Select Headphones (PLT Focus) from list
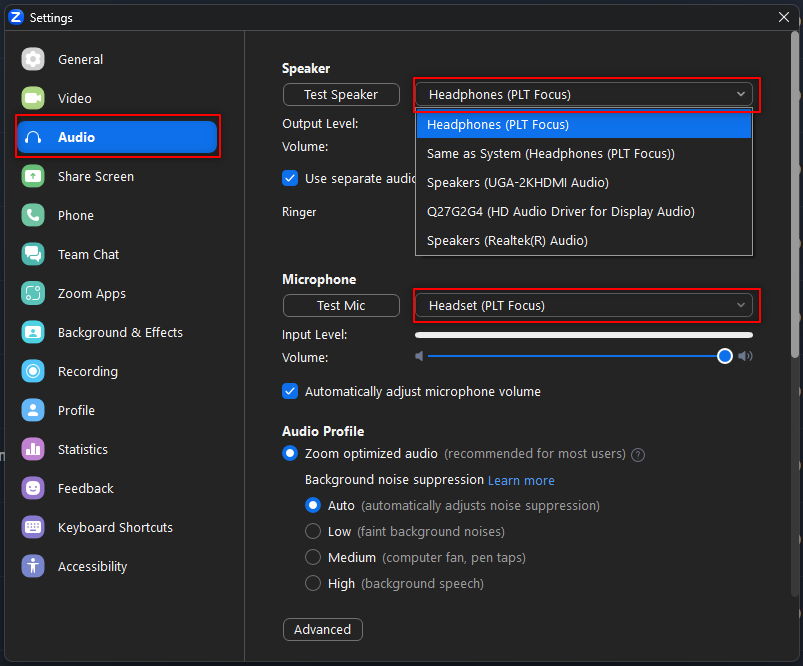The height and width of the screenshot is (666, 803). [x=584, y=124]
